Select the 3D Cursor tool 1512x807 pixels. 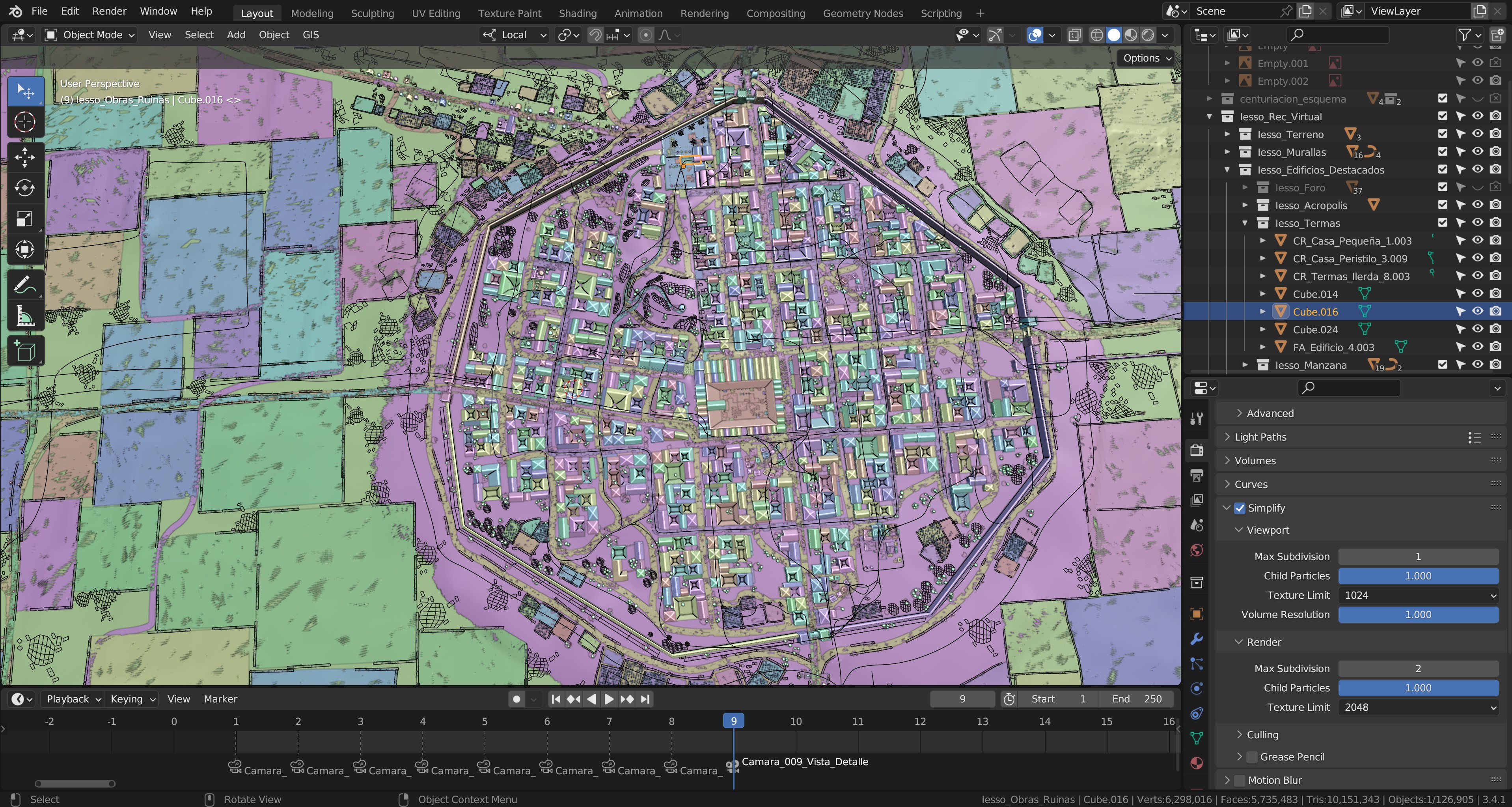25,122
